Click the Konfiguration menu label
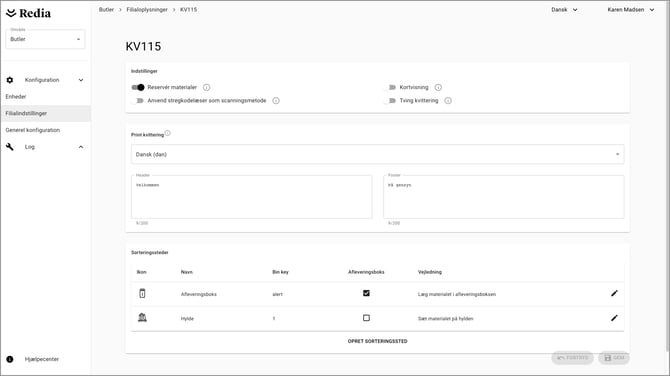670x376 pixels. click(x=42, y=80)
